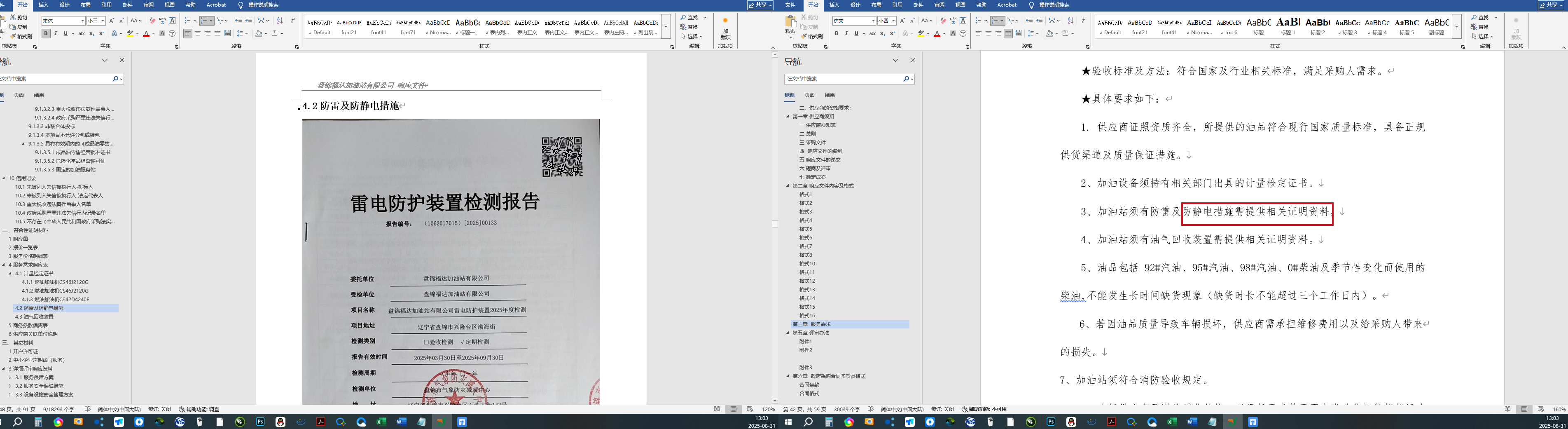Toggle bold in the right Word window

click(x=837, y=33)
